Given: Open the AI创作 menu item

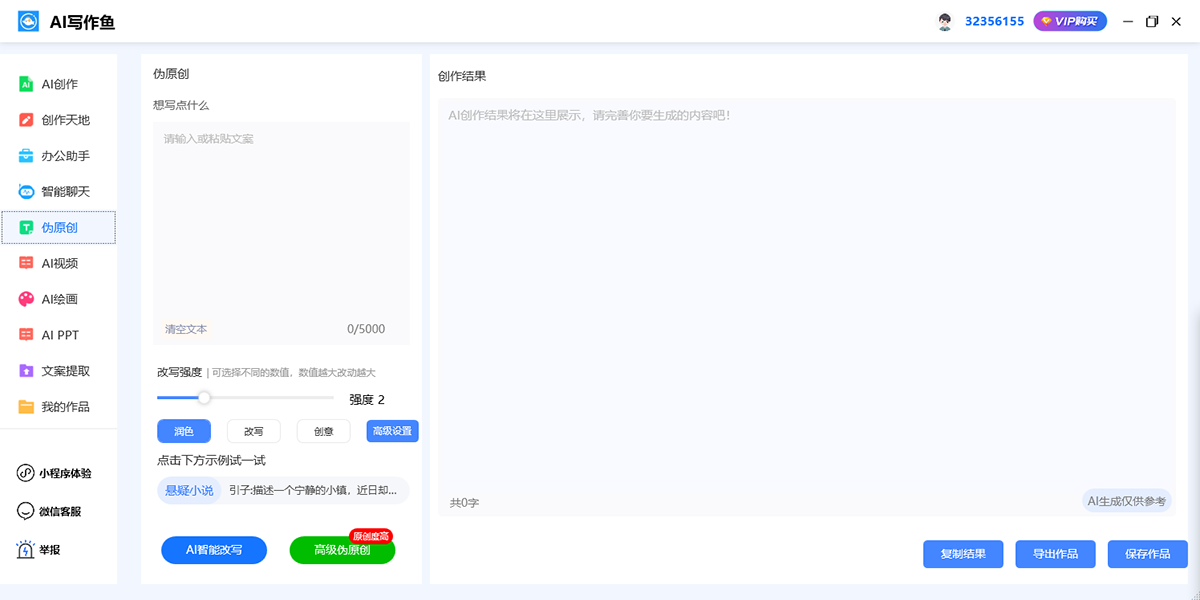Looking at the screenshot, I should point(59,84).
